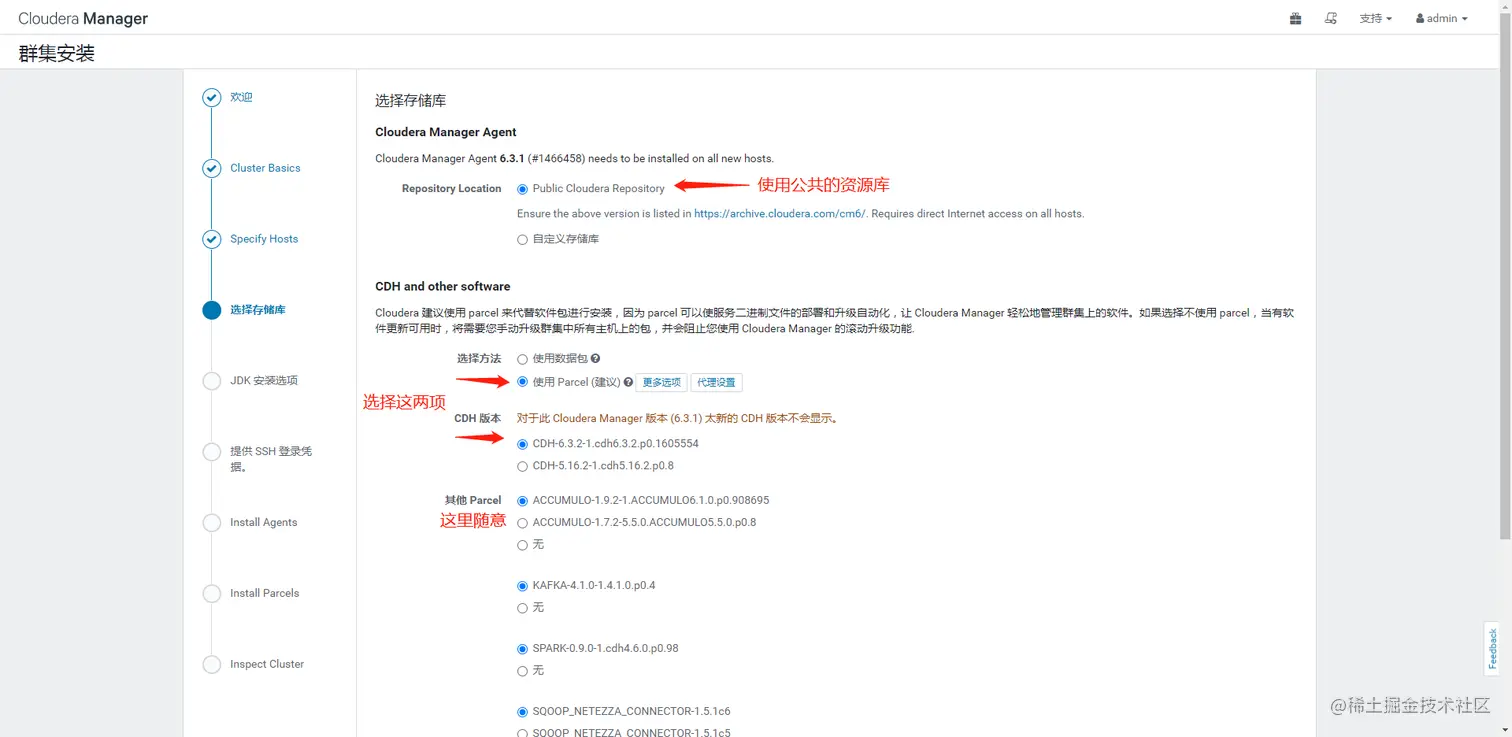Open the 支持 dropdown menu
Image resolution: width=1512 pixels, height=737 pixels.
(x=1375, y=18)
